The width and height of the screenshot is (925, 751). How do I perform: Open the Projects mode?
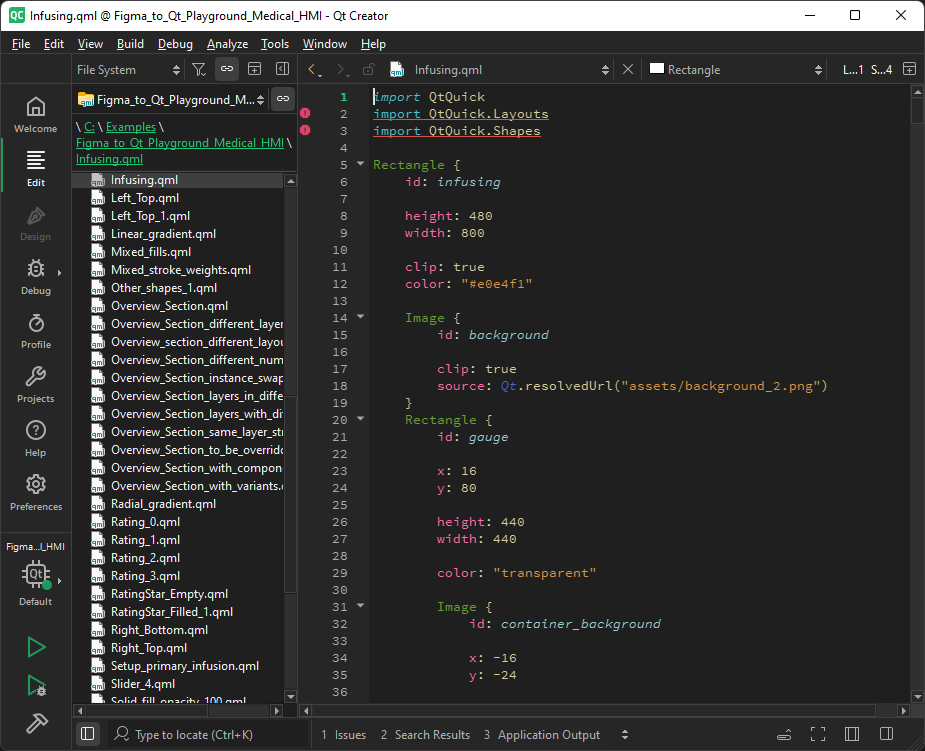click(x=35, y=385)
